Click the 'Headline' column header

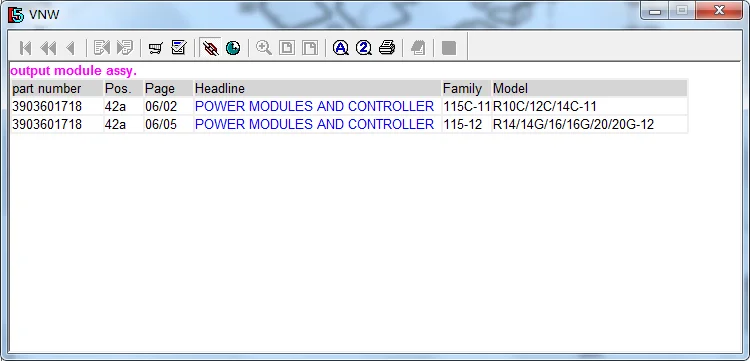point(317,88)
